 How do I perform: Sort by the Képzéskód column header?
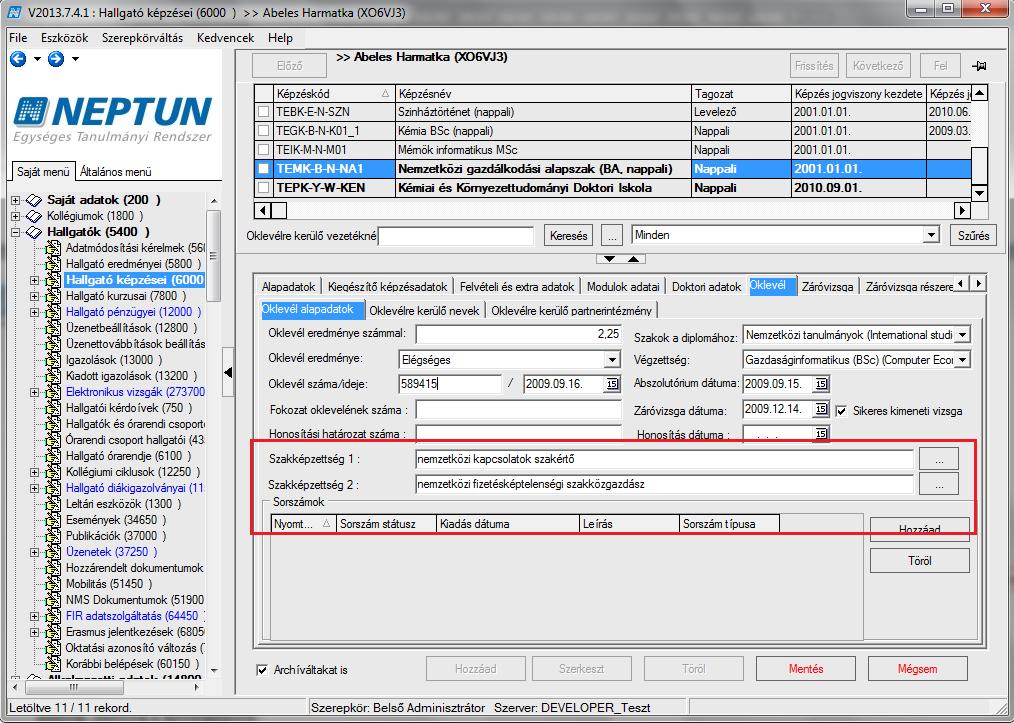[x=333, y=94]
